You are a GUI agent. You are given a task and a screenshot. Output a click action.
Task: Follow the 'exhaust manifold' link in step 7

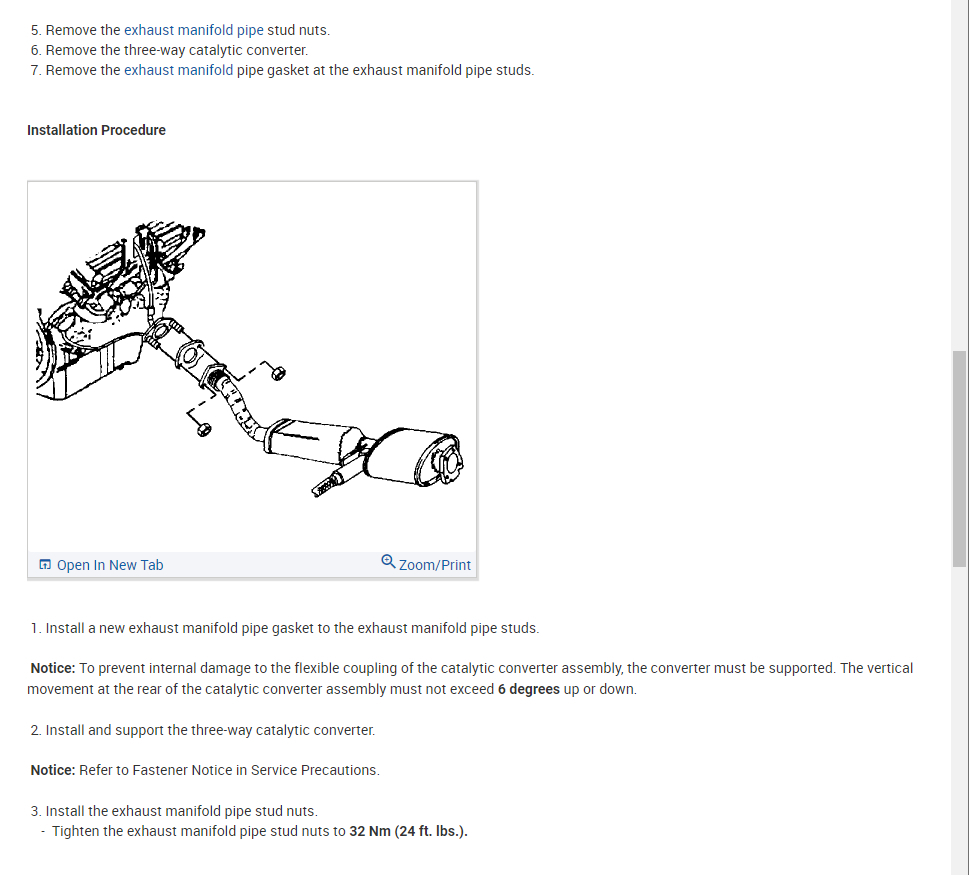click(179, 70)
